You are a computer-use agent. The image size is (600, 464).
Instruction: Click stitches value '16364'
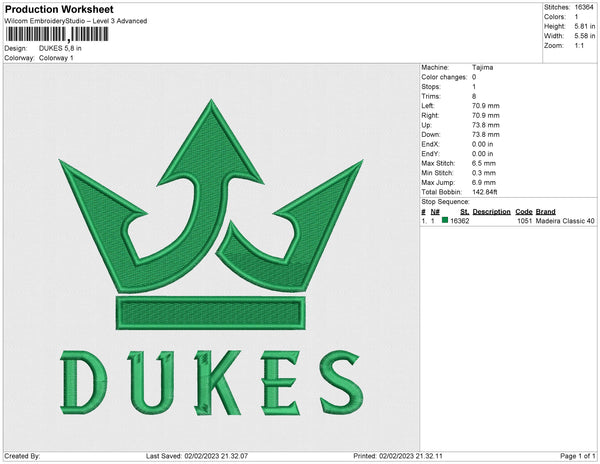(584, 7)
